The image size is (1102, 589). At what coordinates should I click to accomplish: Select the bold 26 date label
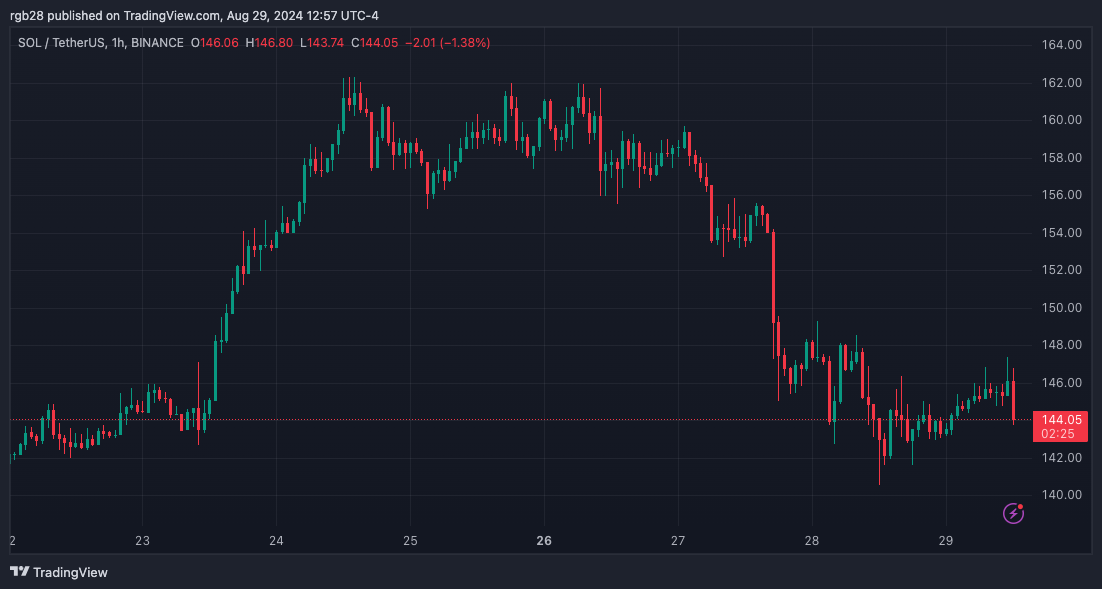tap(544, 541)
